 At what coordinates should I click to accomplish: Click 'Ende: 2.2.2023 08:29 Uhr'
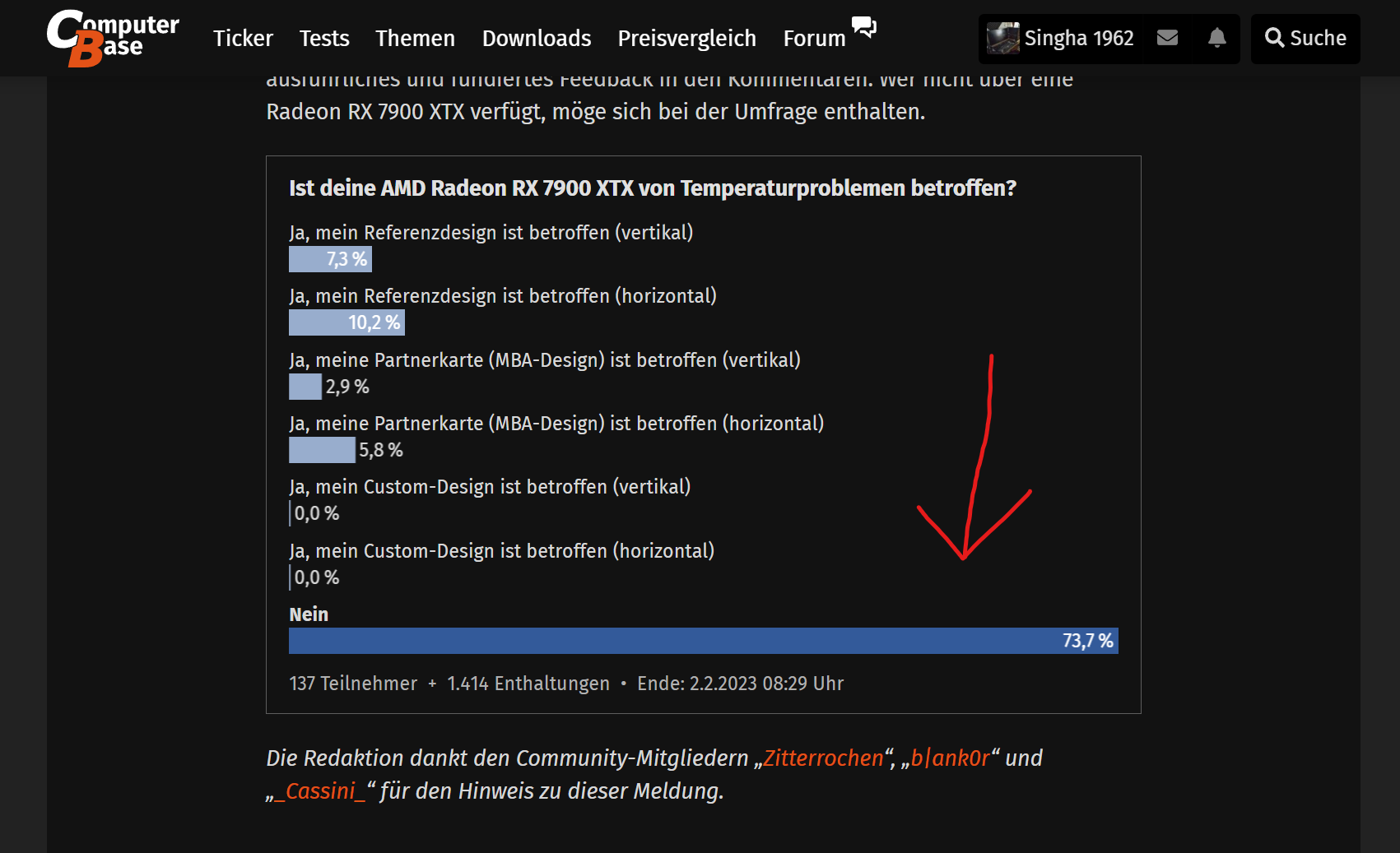click(741, 684)
